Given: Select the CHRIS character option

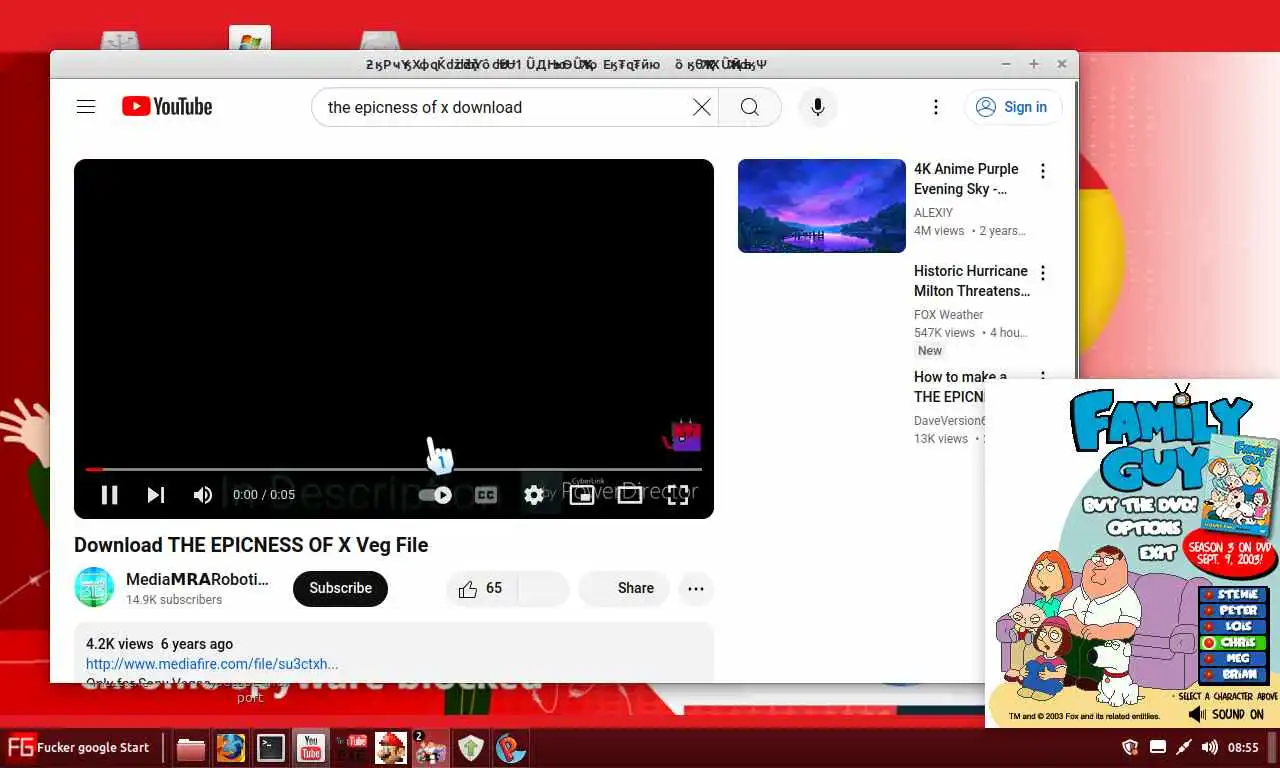Looking at the screenshot, I should pyautogui.click(x=1232, y=642).
